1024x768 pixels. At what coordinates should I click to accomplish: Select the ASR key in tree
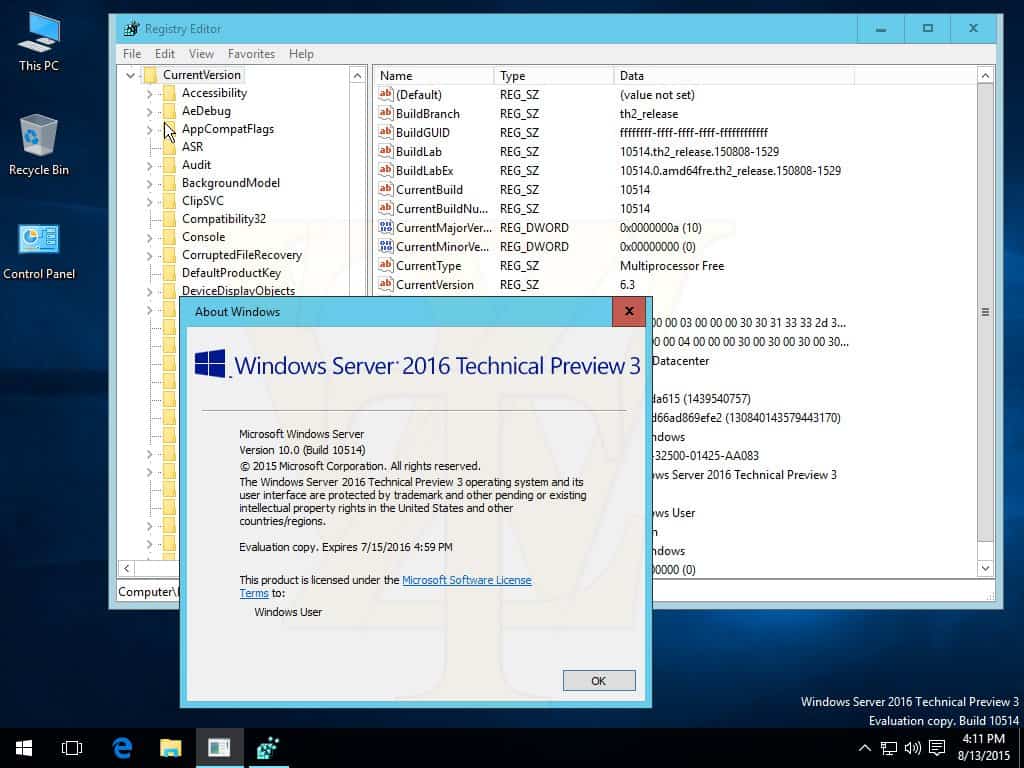coord(193,147)
